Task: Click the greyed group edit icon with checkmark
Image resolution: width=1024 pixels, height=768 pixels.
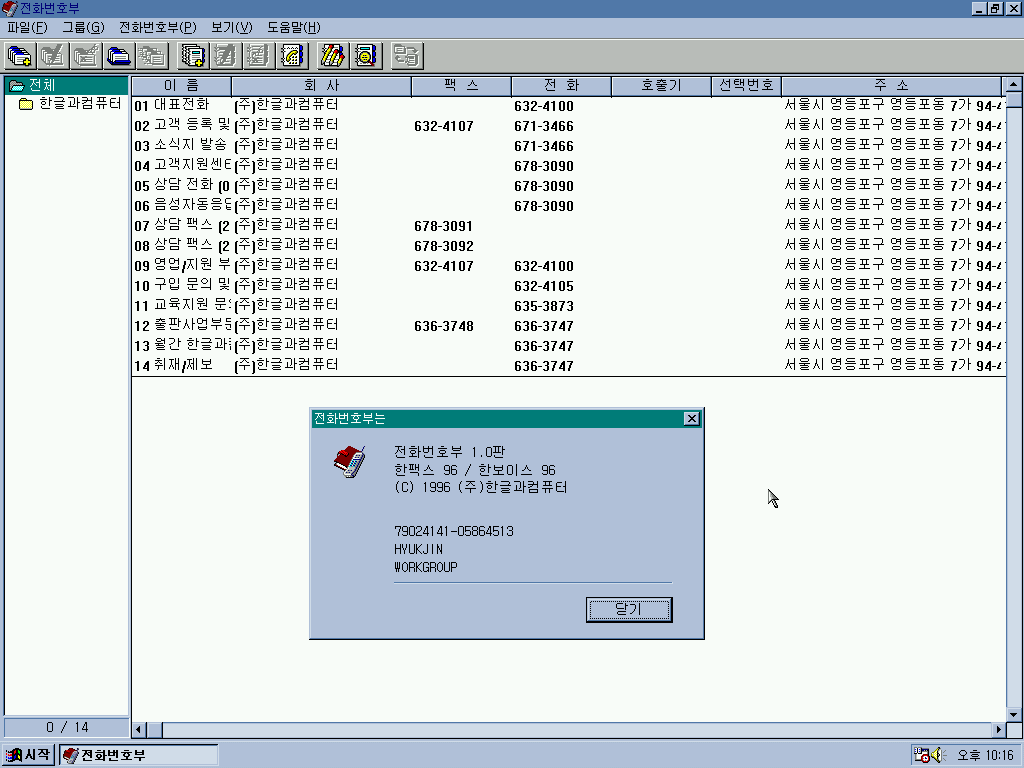Action: [x=53, y=56]
